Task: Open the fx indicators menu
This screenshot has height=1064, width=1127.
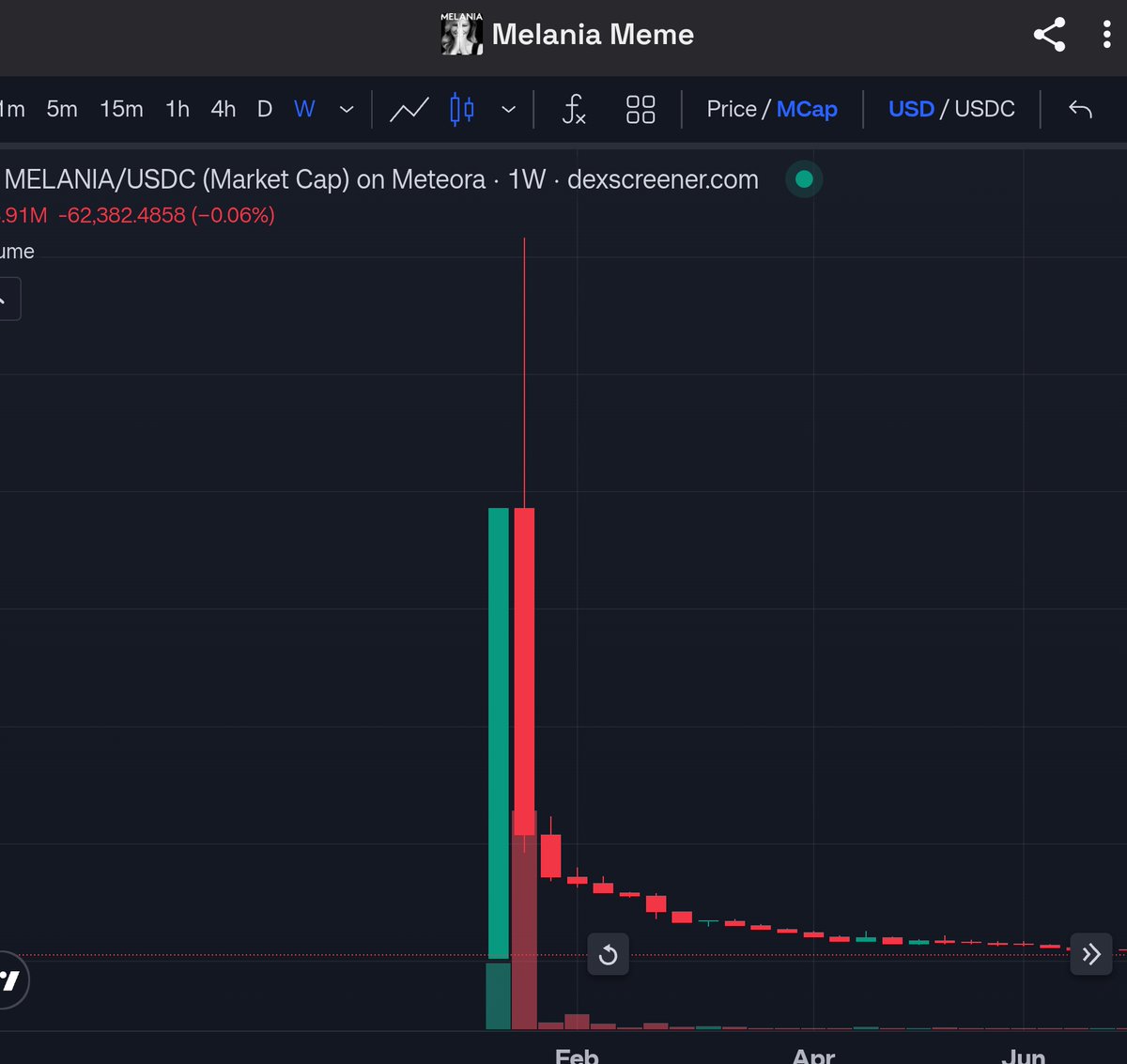Action: [x=574, y=109]
